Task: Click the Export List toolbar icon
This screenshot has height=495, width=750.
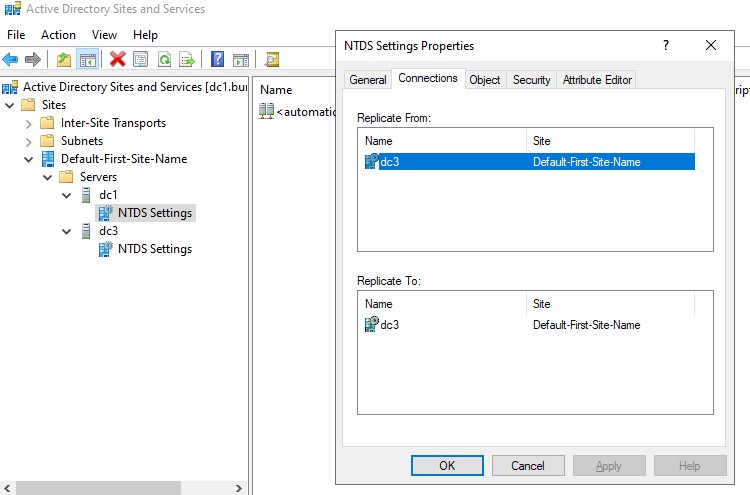Action: click(187, 60)
